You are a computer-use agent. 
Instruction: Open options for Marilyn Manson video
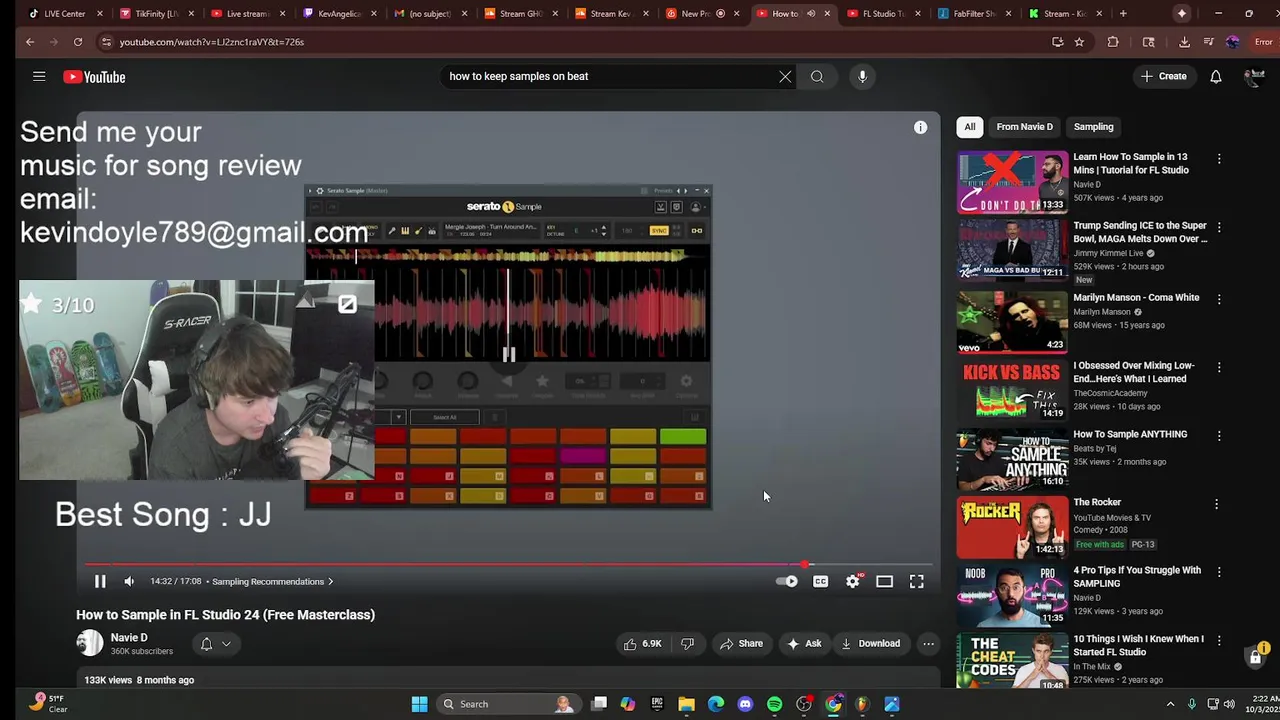1219,298
